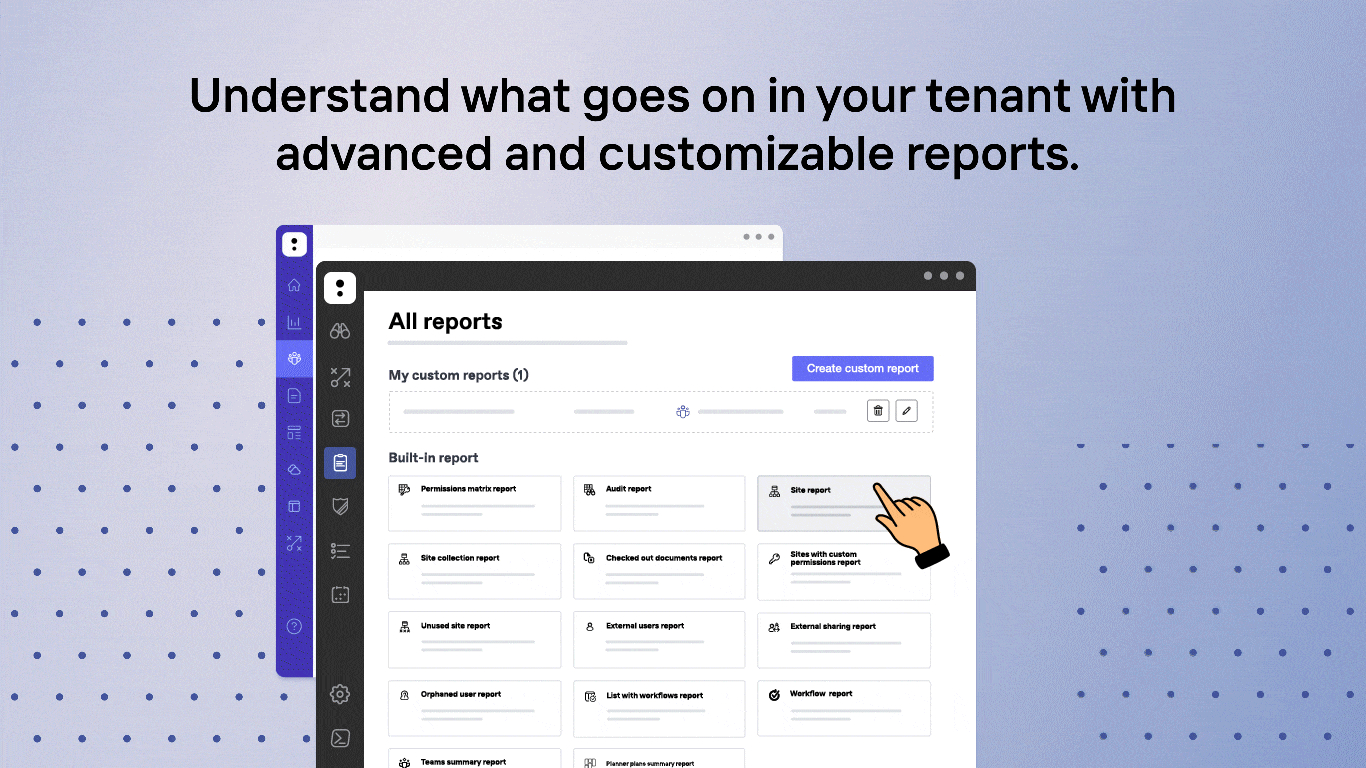Image resolution: width=1366 pixels, height=768 pixels.
Task: Open the home icon on the purple sidebar
Action: [294, 284]
